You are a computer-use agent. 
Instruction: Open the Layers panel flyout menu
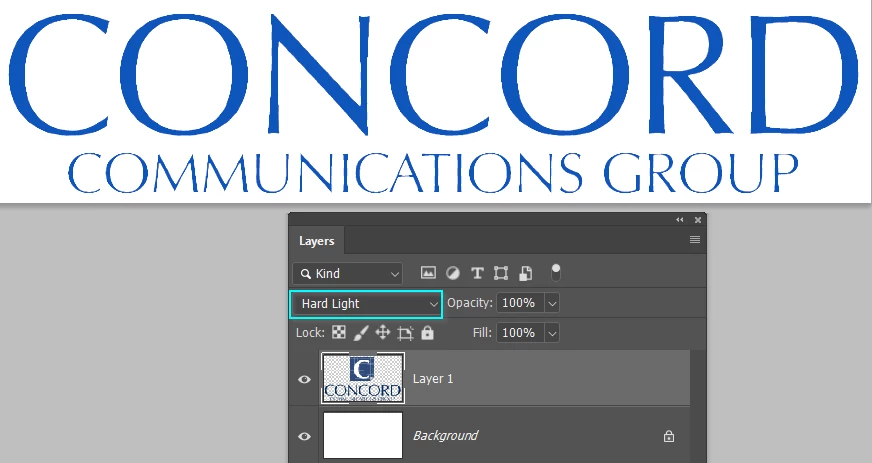tap(695, 240)
